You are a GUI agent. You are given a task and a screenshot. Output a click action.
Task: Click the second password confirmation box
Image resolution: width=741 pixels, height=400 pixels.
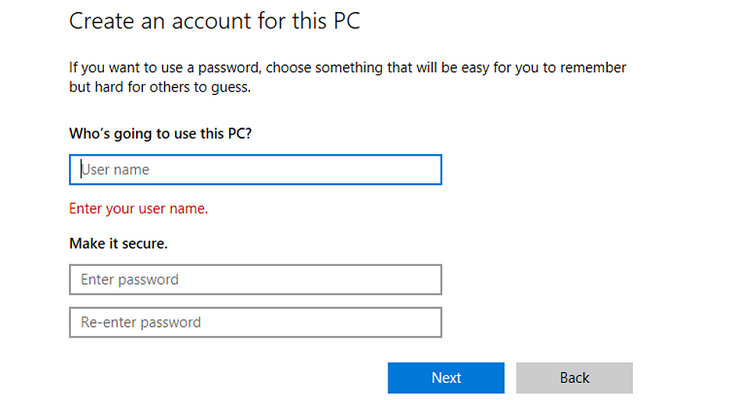click(x=255, y=322)
